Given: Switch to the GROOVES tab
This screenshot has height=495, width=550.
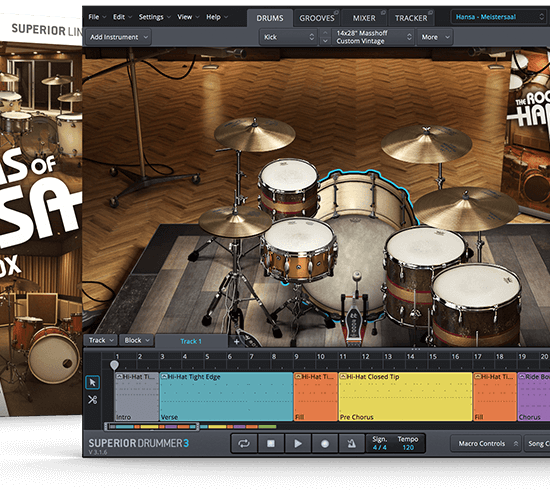Looking at the screenshot, I should point(317,18).
